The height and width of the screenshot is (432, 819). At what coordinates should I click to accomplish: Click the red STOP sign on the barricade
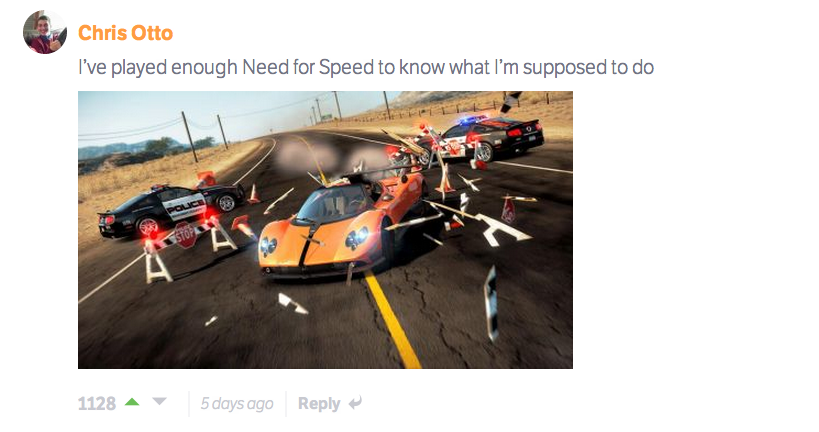(185, 236)
